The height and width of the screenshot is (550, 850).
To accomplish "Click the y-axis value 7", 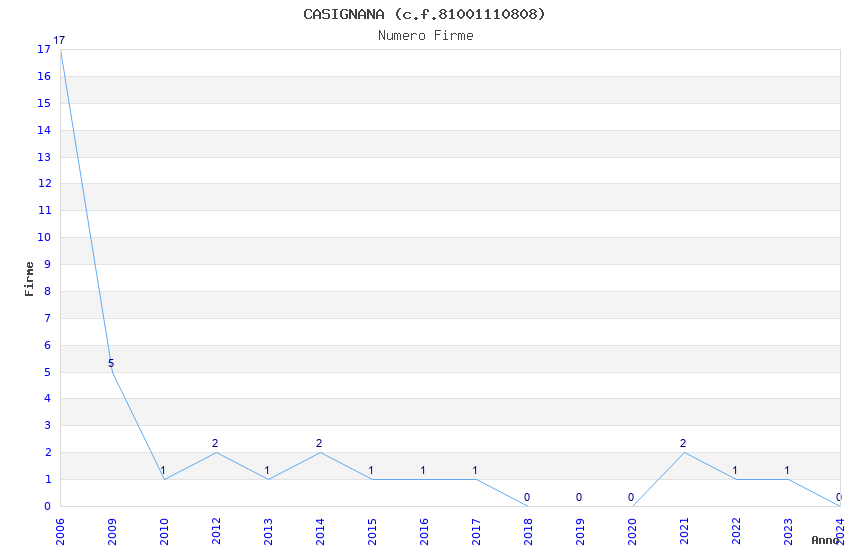I will [x=48, y=318].
